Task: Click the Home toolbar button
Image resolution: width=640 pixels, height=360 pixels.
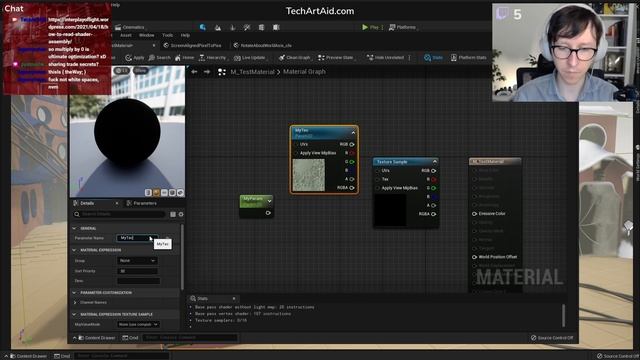Action: (x=184, y=58)
